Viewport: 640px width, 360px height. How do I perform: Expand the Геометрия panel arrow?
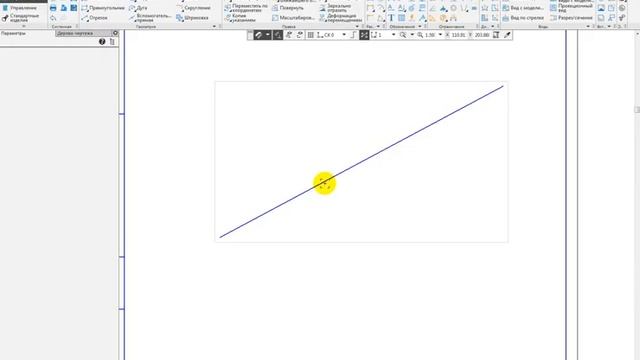214,27
